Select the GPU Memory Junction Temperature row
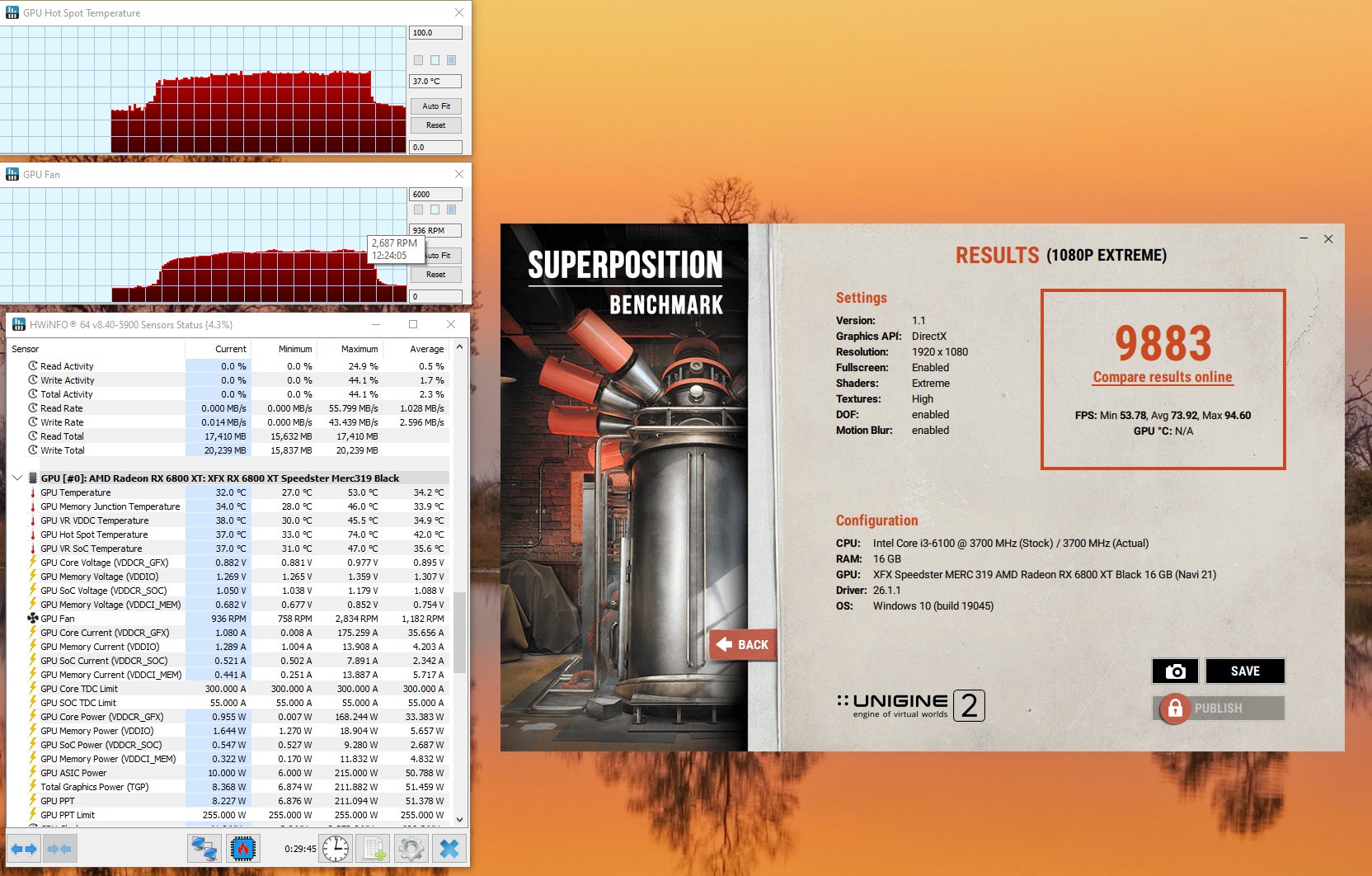 click(228, 506)
